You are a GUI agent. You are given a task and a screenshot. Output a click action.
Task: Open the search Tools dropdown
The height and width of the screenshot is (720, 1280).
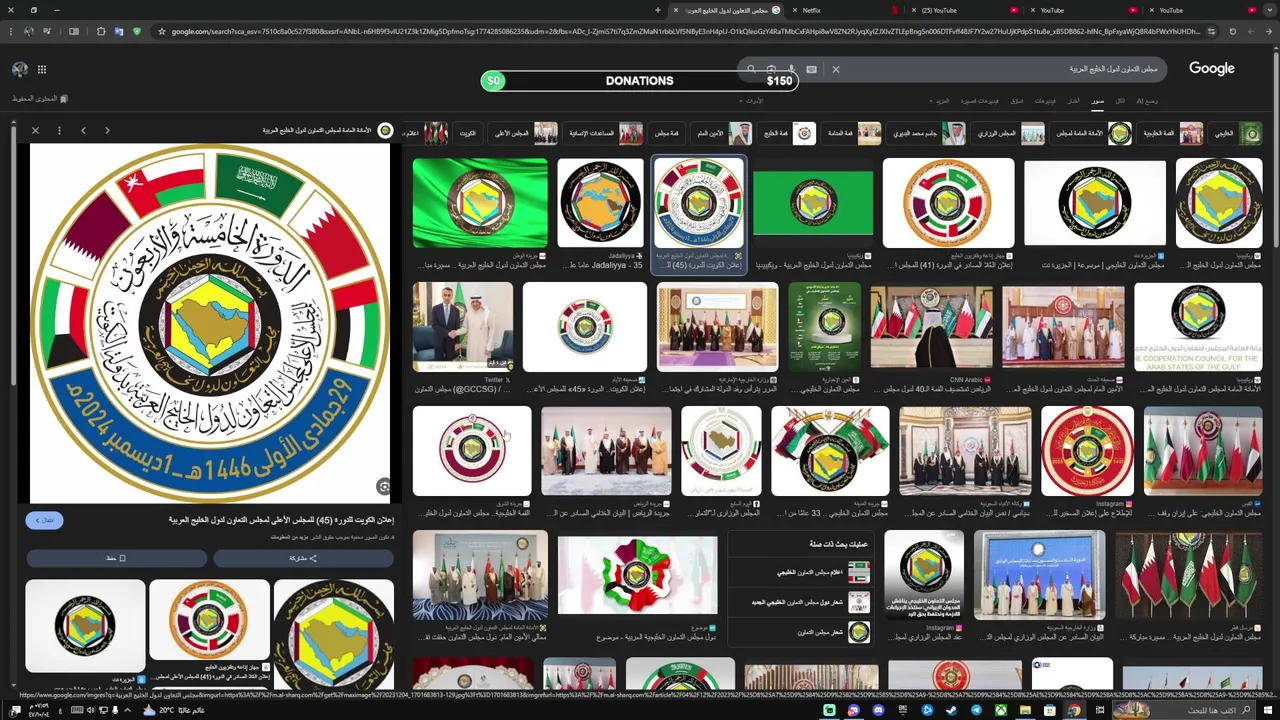point(751,101)
